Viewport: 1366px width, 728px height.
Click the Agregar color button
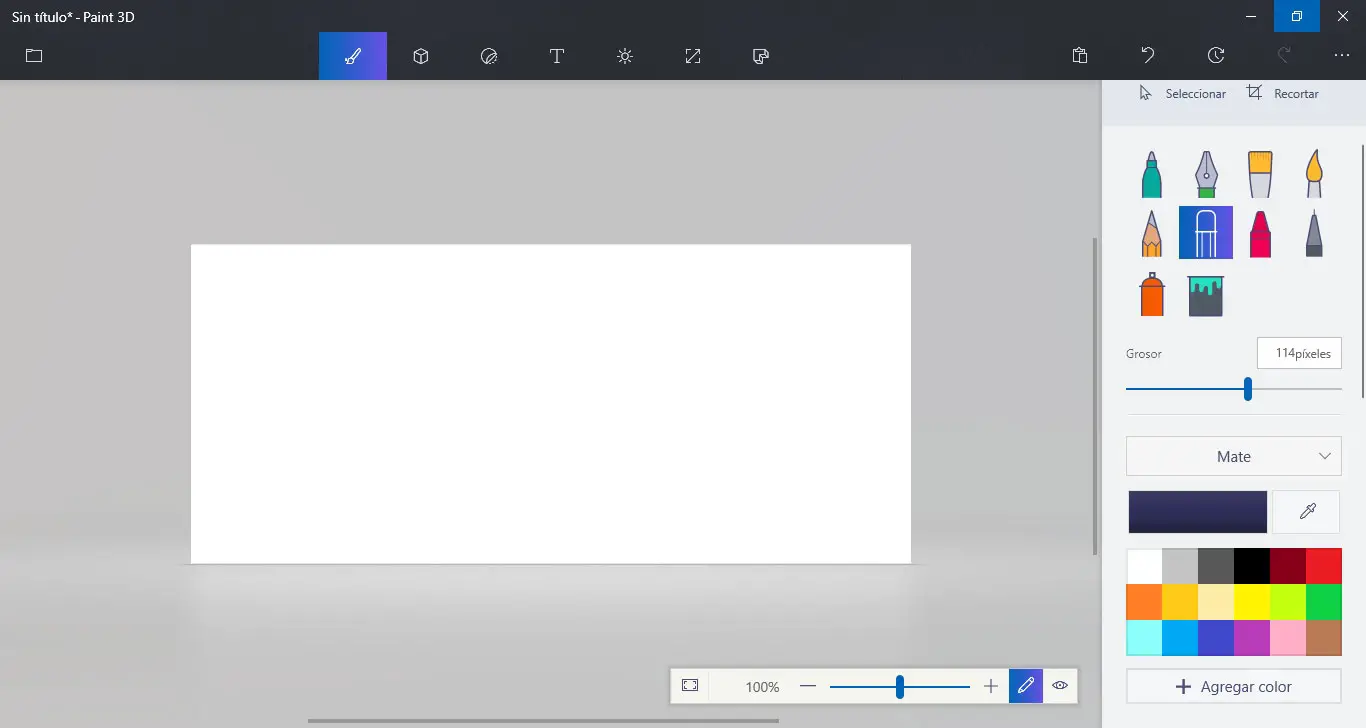[1234, 686]
